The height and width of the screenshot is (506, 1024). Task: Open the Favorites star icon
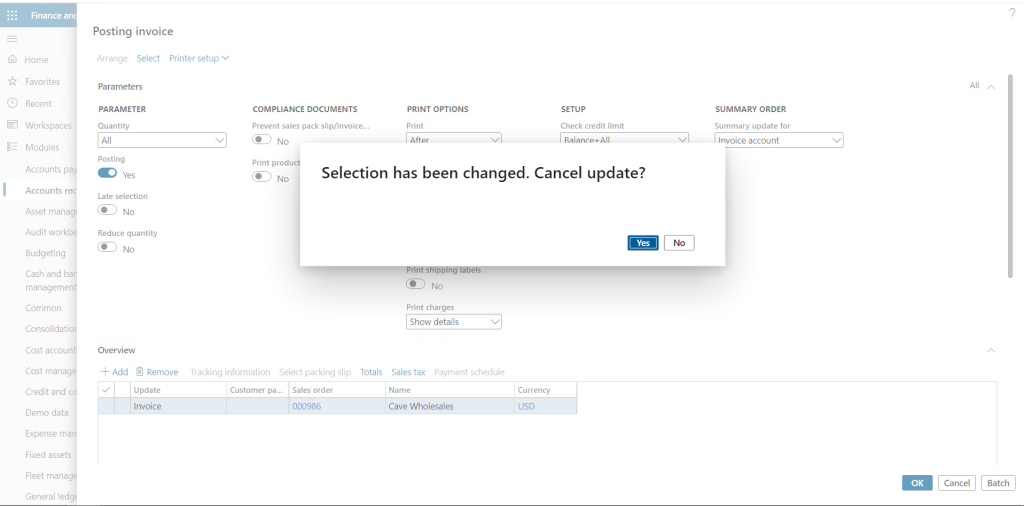pos(12,82)
